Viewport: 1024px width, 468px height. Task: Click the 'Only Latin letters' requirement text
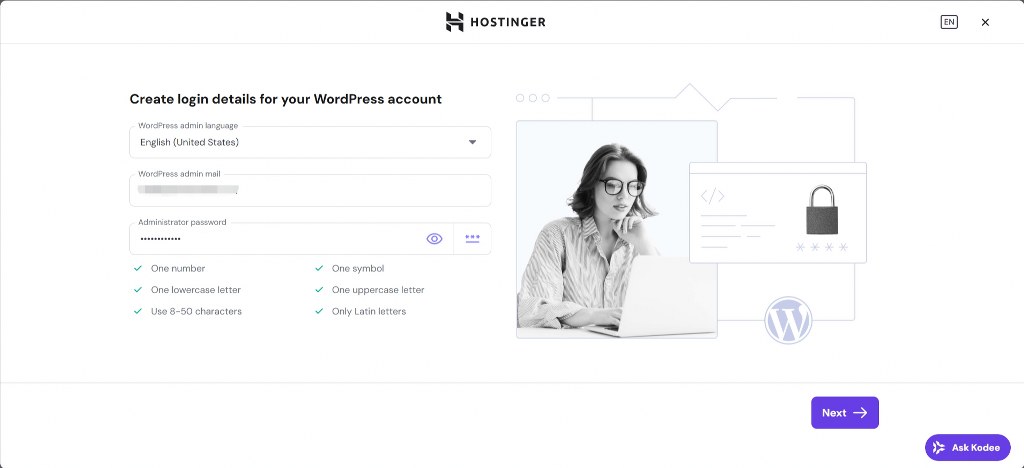[369, 311]
